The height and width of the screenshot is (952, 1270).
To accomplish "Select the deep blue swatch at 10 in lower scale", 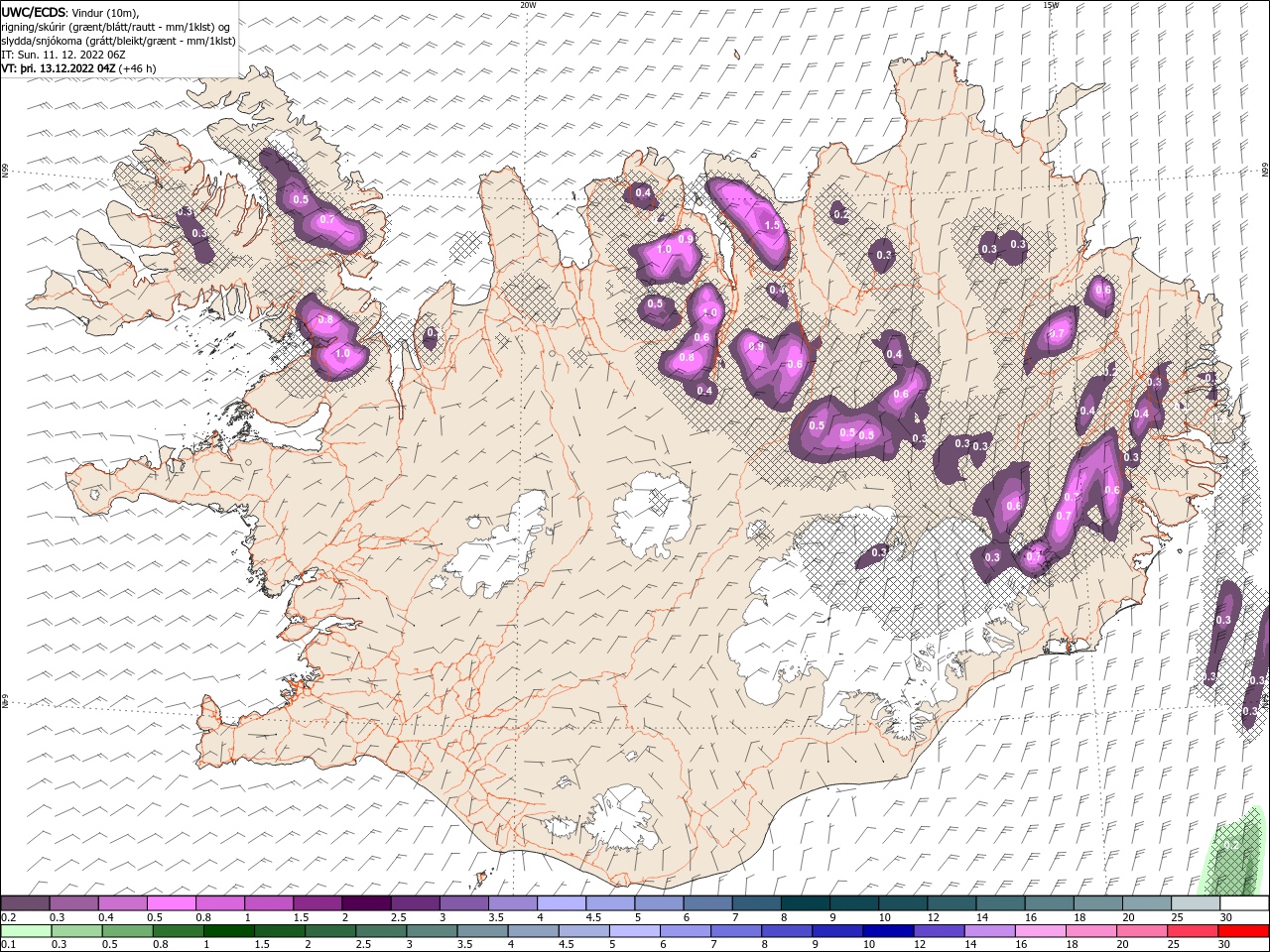I will pyautogui.click(x=887, y=931).
